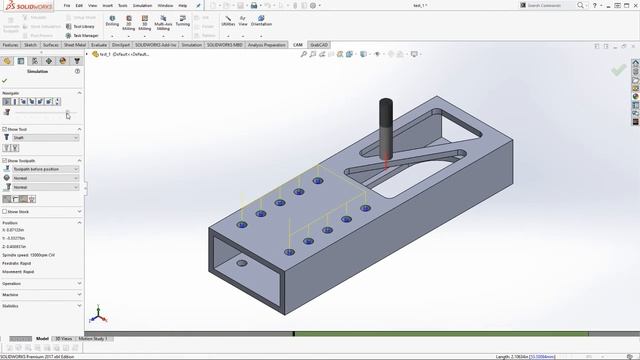Open the second Normal display dropdown

pyautogui.click(x=45, y=187)
